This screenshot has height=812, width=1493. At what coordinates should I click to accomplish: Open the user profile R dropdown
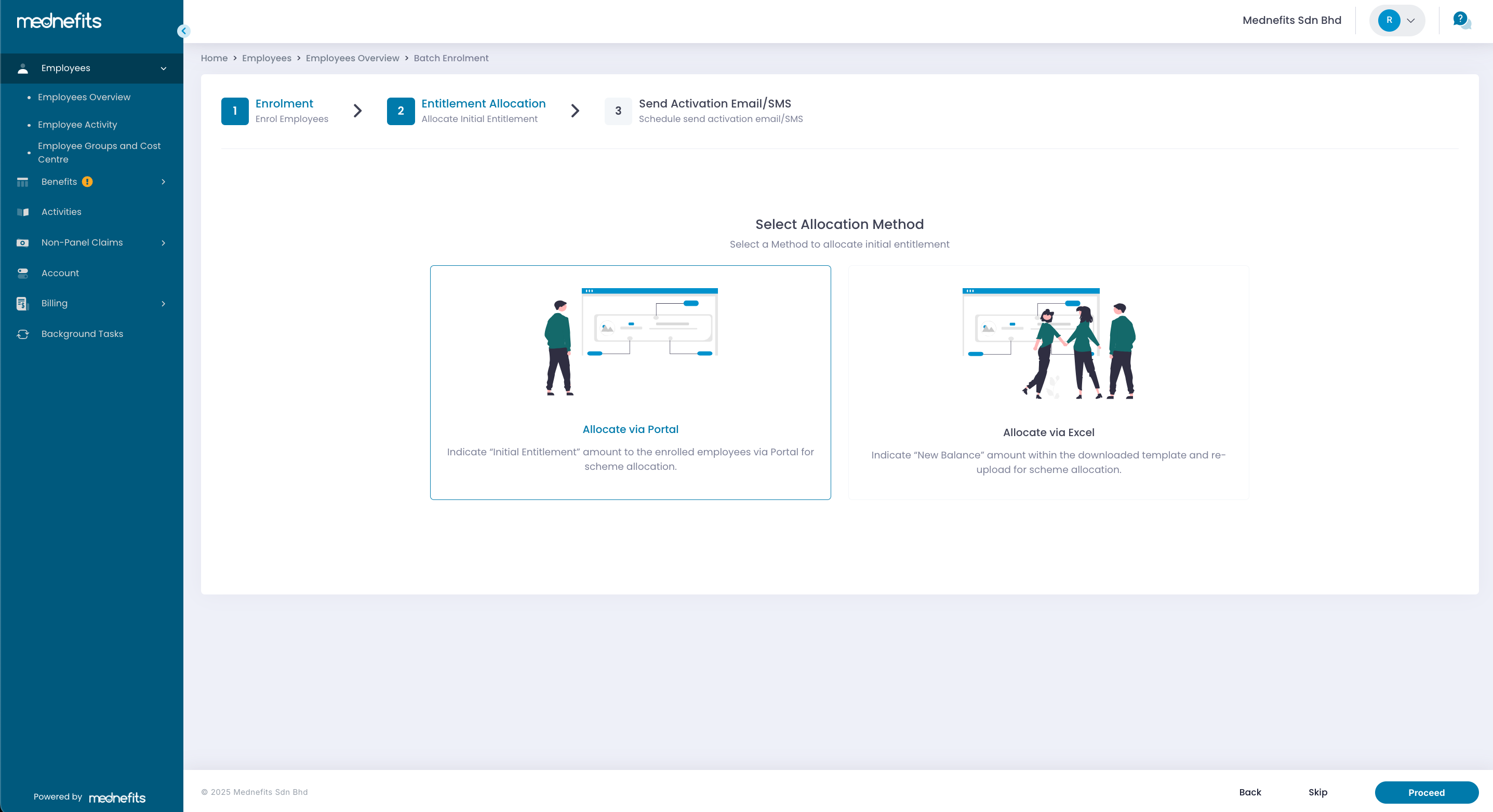(1397, 20)
